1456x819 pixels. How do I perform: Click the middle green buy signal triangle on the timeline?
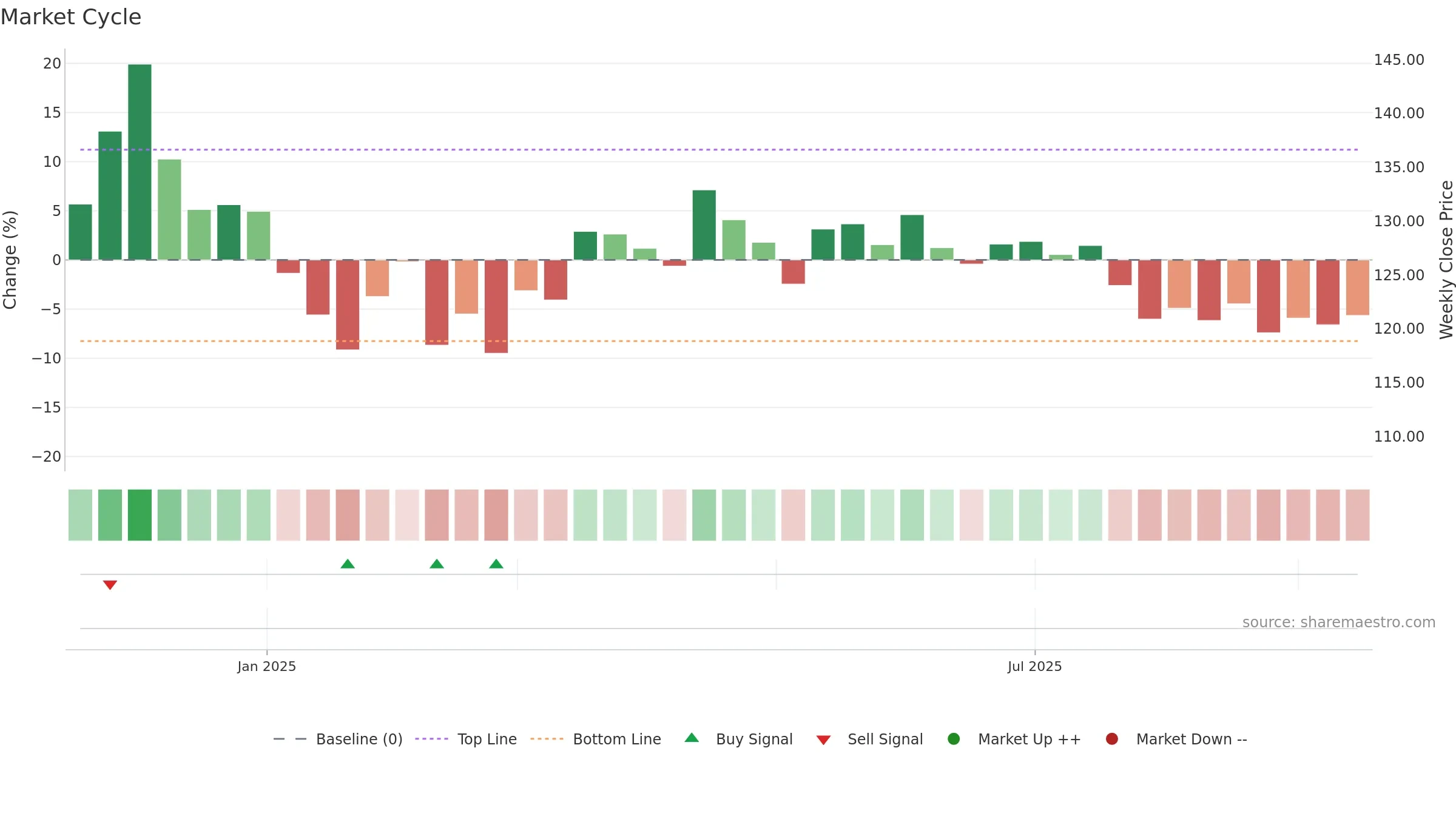437,564
